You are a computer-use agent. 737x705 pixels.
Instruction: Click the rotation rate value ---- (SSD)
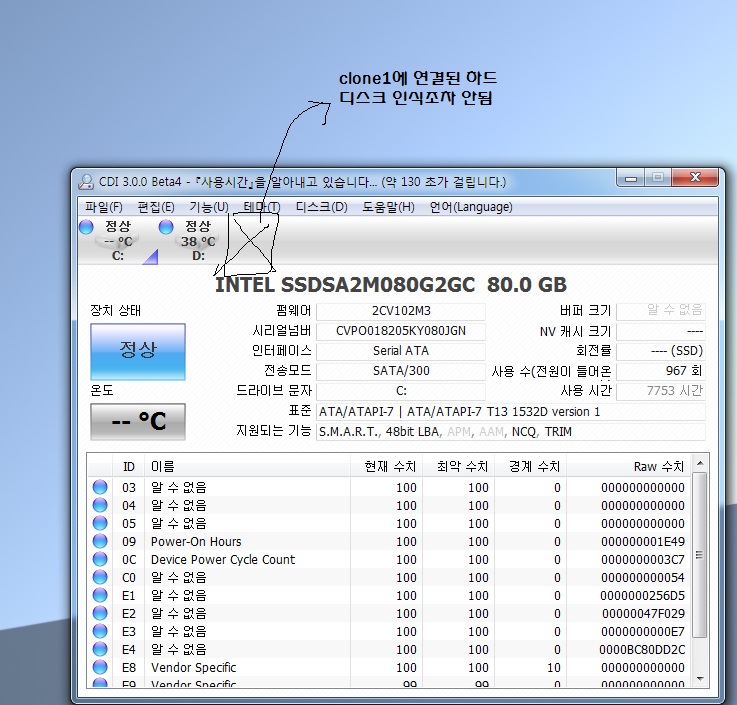661,351
